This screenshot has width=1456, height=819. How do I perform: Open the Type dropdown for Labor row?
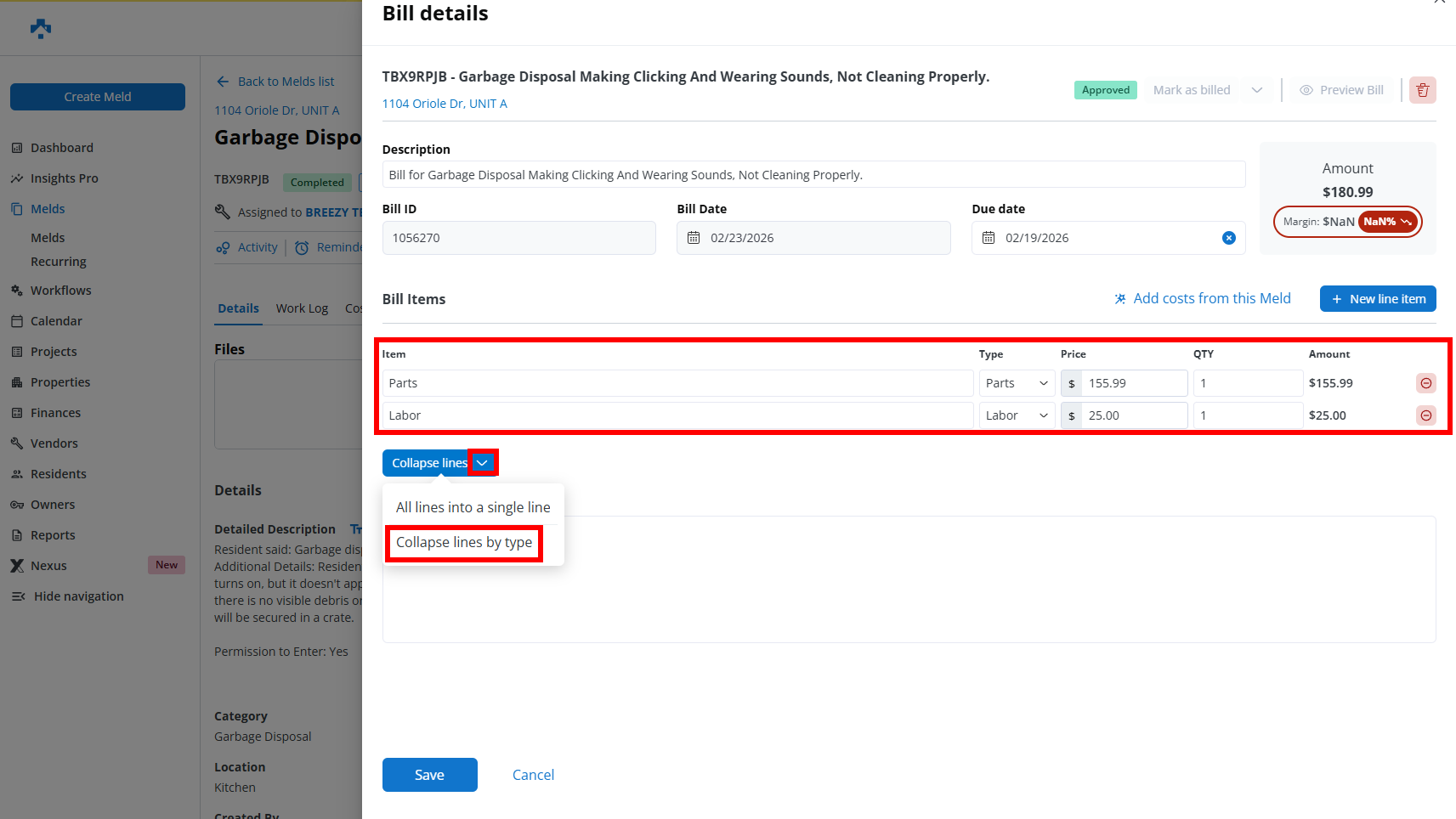pos(1017,415)
